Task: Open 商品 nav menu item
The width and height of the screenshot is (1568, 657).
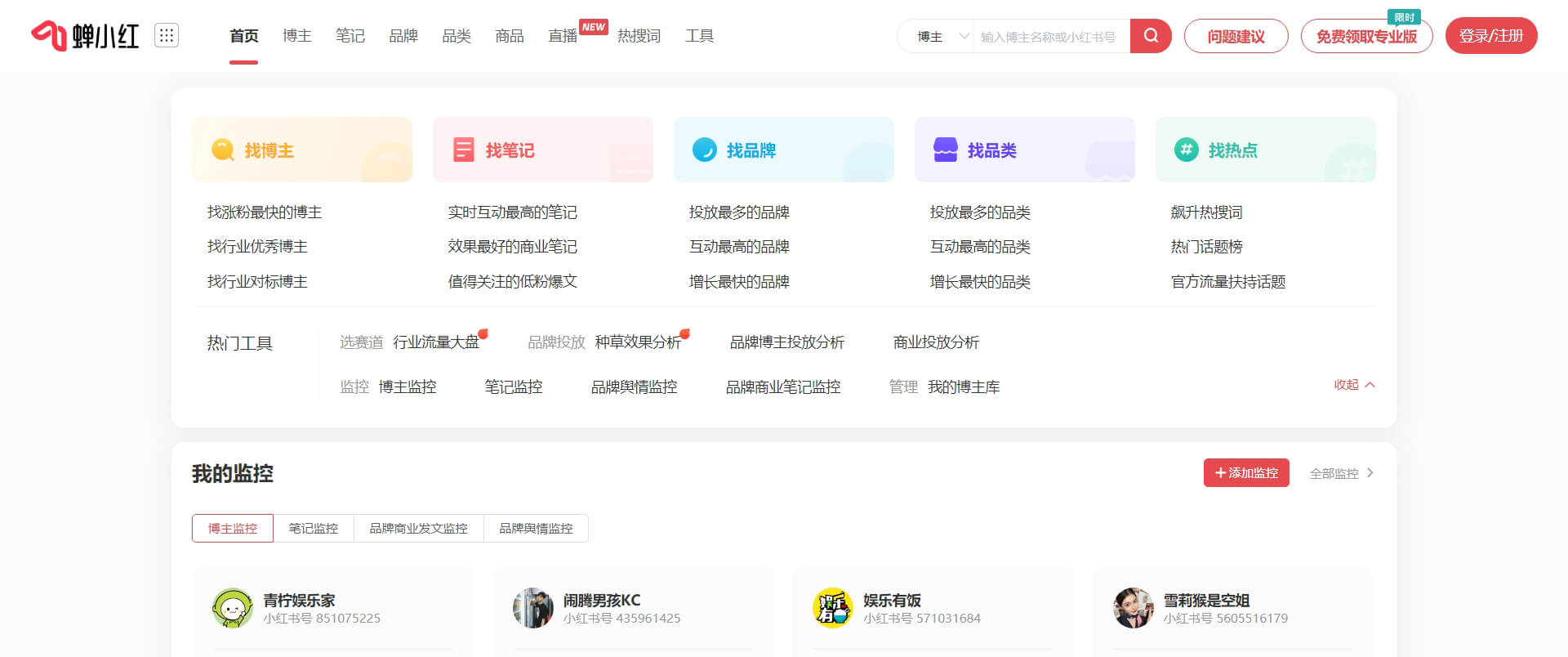Action: 509,36
